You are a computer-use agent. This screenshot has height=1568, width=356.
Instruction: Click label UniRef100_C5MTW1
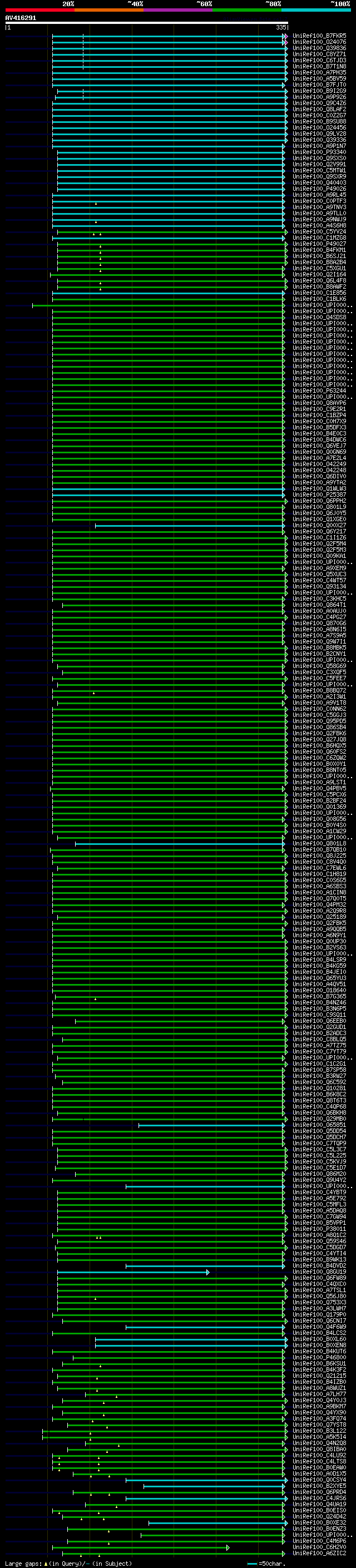click(x=319, y=170)
